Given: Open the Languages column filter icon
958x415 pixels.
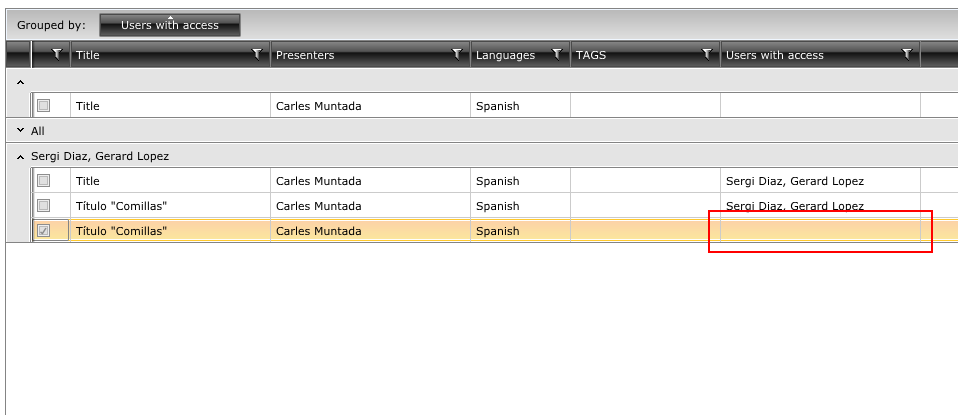Looking at the screenshot, I should click(x=557, y=54).
